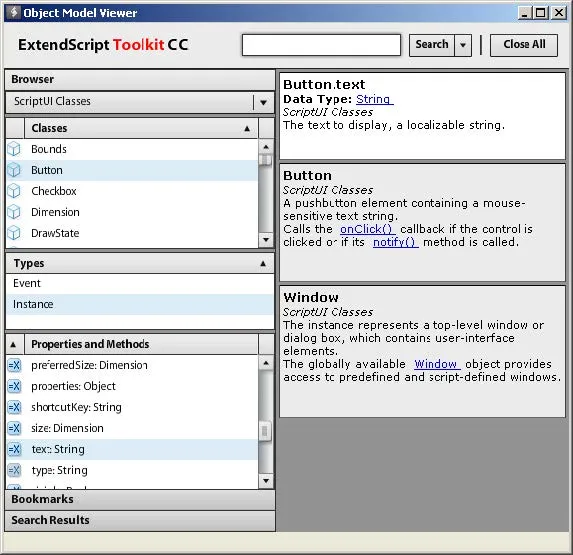Click the cube icon beside DrawState class
The height and width of the screenshot is (555, 573).
pyautogui.click(x=14, y=233)
